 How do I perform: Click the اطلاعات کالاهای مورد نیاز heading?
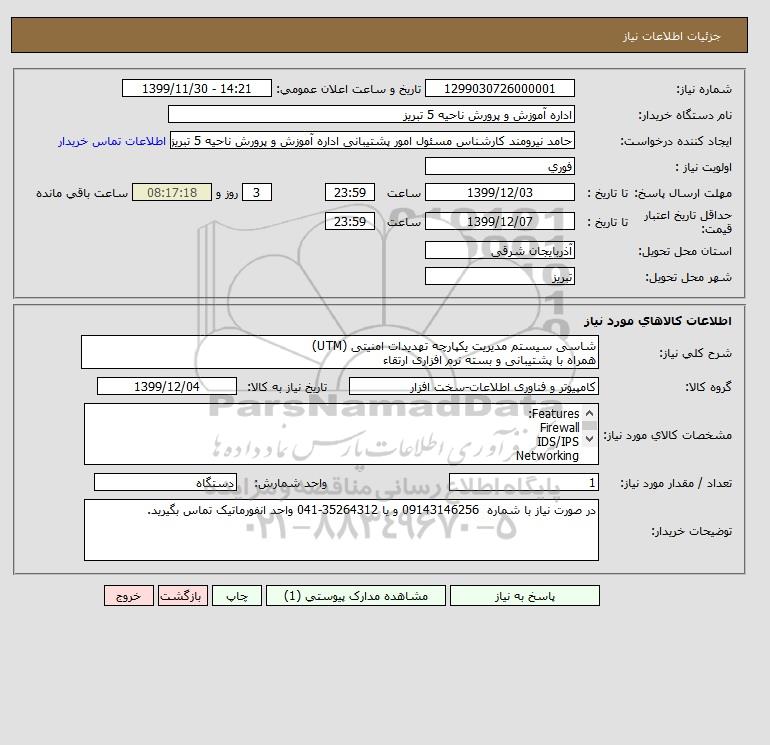click(658, 321)
